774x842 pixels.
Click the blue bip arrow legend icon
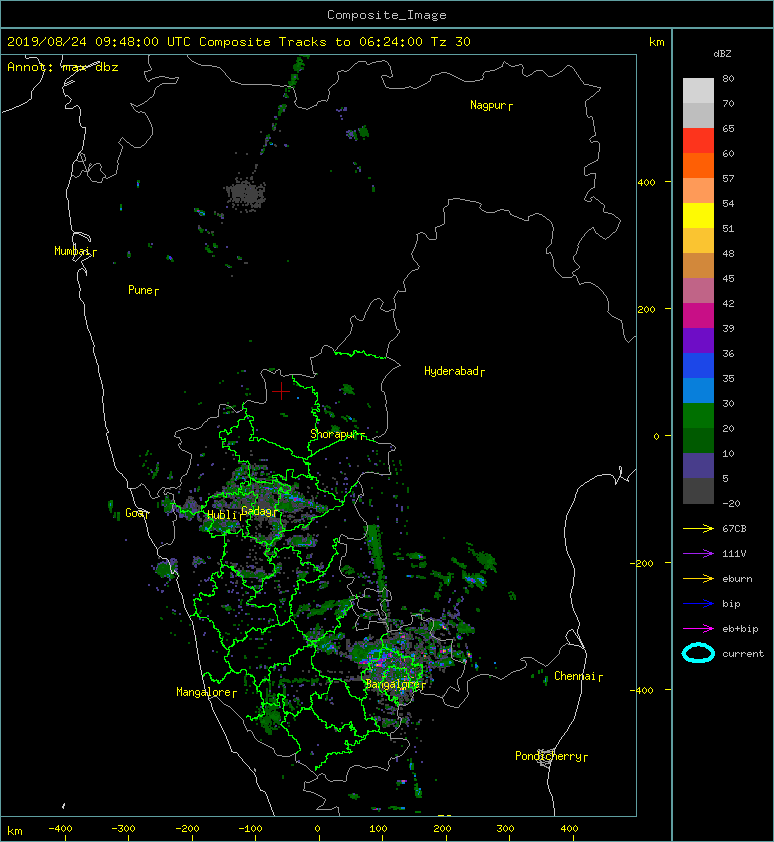coord(698,604)
